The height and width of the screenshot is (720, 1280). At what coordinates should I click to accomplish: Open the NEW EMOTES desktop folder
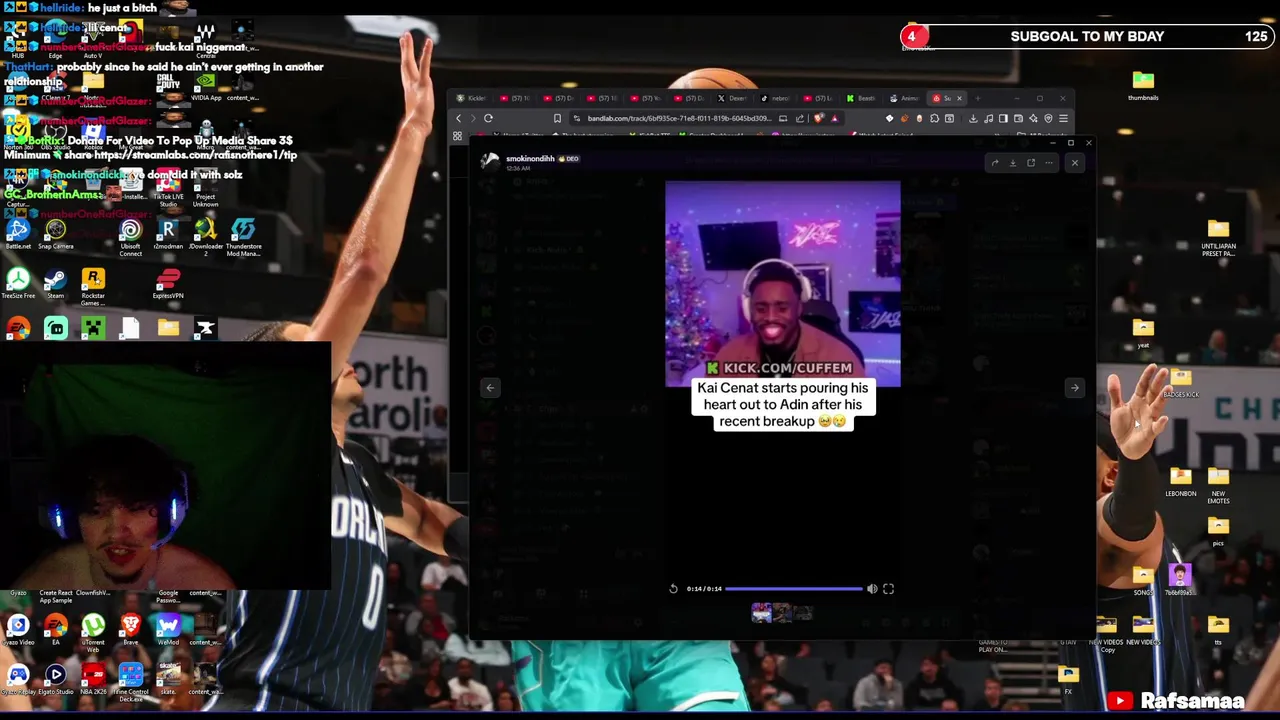tap(1218, 484)
